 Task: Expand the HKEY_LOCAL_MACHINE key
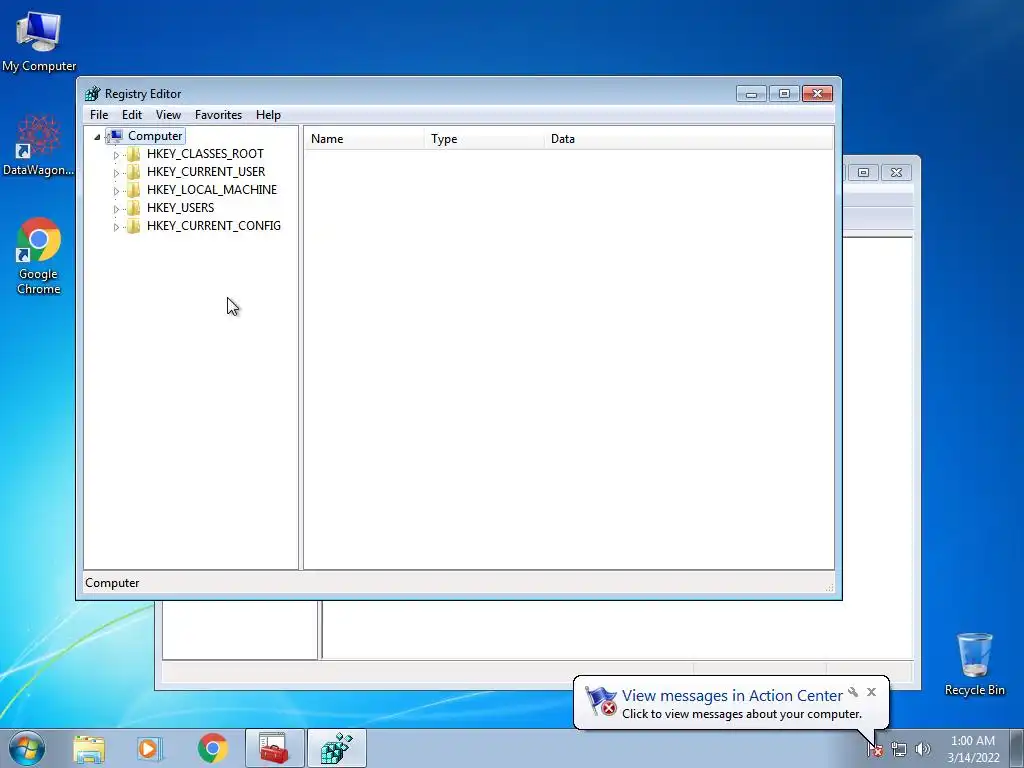click(116, 191)
